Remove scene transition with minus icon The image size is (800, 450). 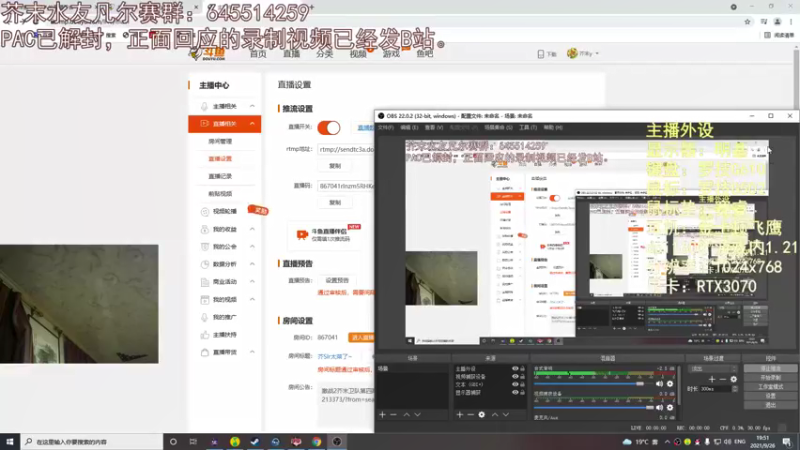coord(722,379)
